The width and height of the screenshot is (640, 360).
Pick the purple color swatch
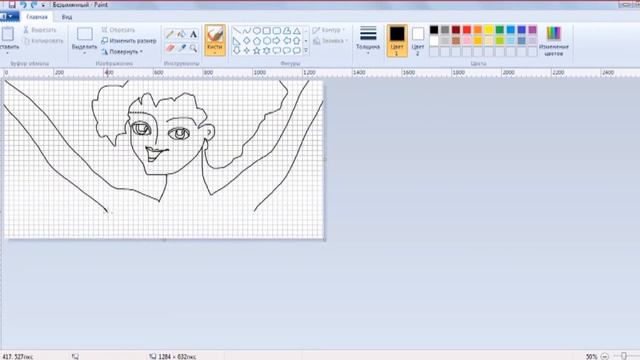pos(533,30)
